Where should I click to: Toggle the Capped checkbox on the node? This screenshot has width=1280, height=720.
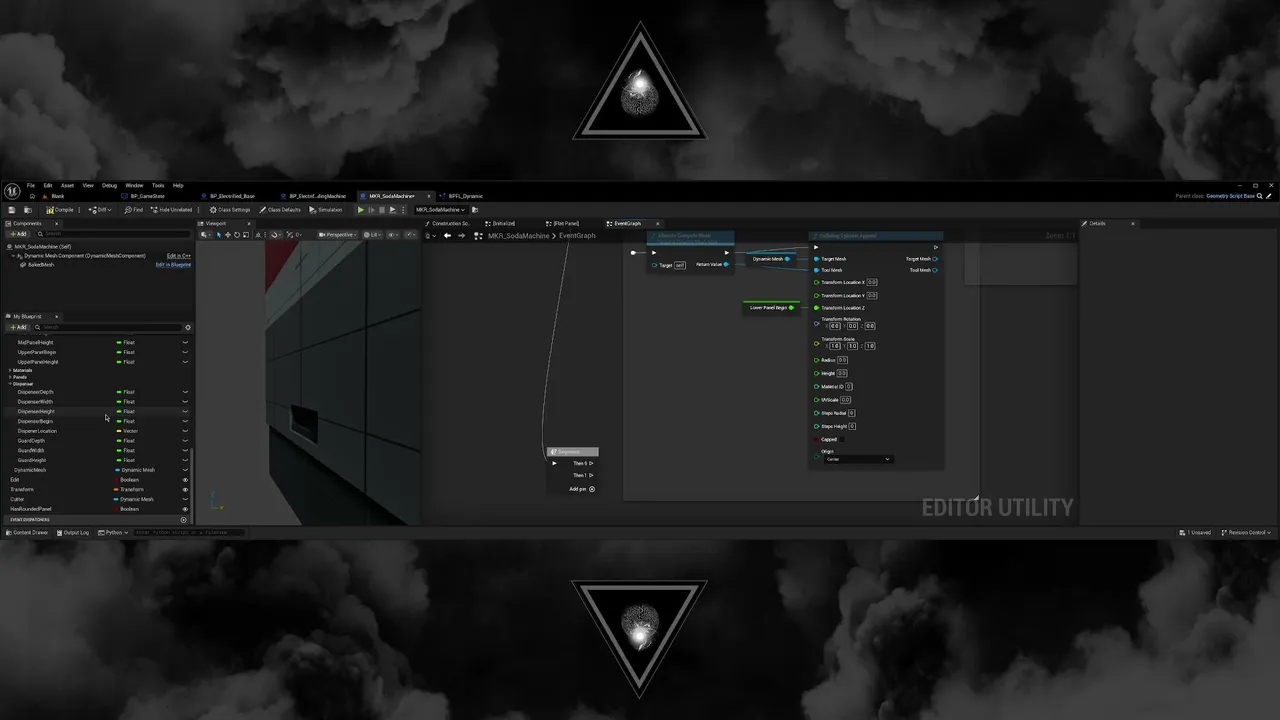pos(843,439)
